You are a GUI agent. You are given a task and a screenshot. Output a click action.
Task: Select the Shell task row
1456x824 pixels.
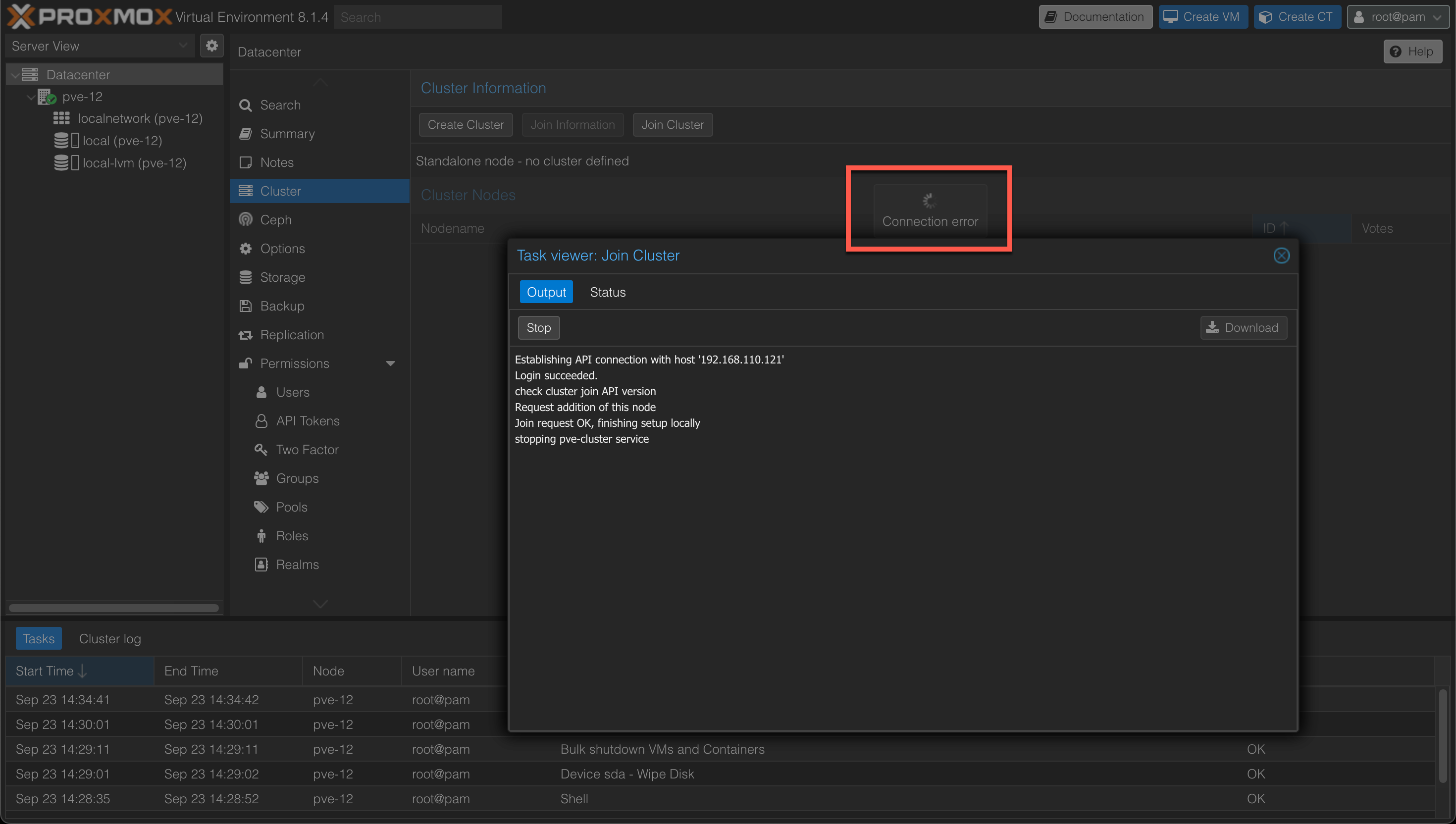[720, 799]
